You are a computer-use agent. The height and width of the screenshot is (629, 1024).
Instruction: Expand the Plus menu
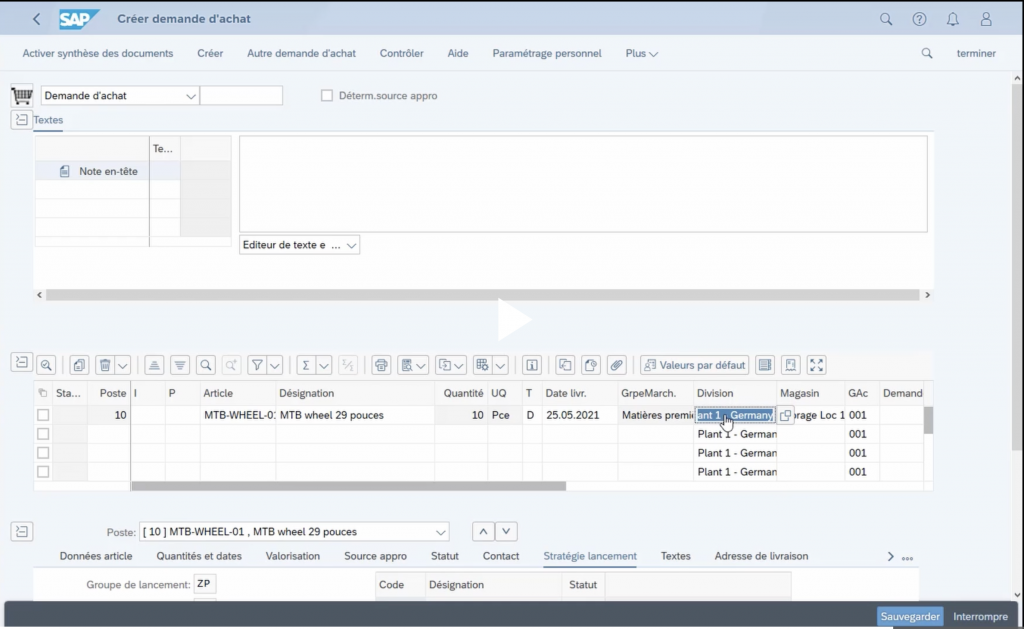641,53
